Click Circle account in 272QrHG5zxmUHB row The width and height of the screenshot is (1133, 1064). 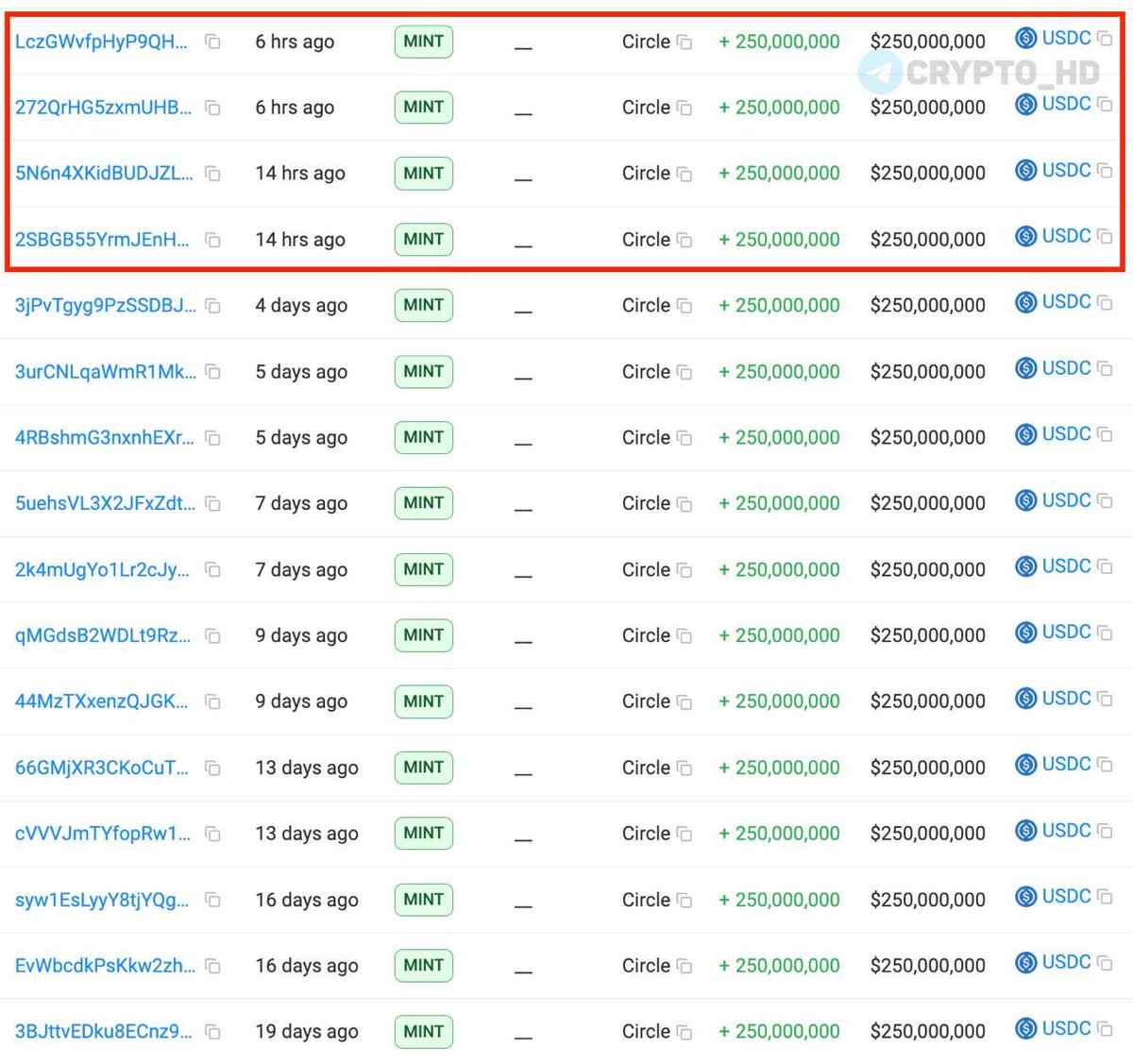pyautogui.click(x=646, y=108)
